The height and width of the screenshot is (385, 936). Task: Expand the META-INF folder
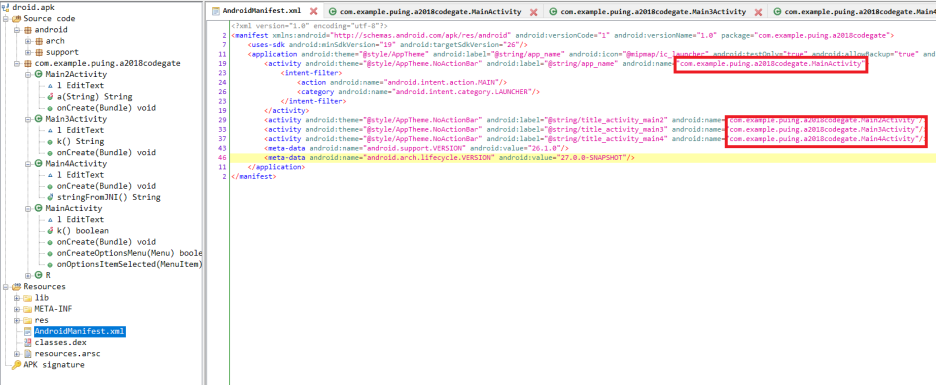17,309
